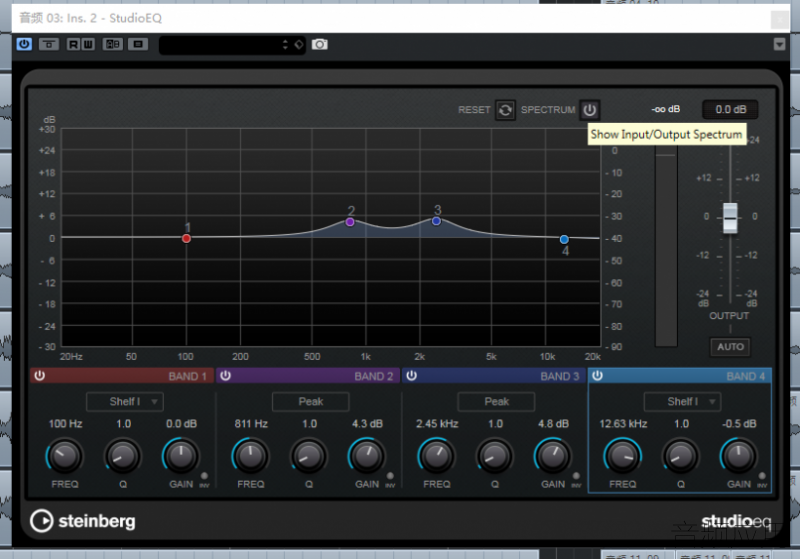Viewport: 800px width, 559px height.
Task: Toggle Band 1 power button
Action: click(39, 376)
